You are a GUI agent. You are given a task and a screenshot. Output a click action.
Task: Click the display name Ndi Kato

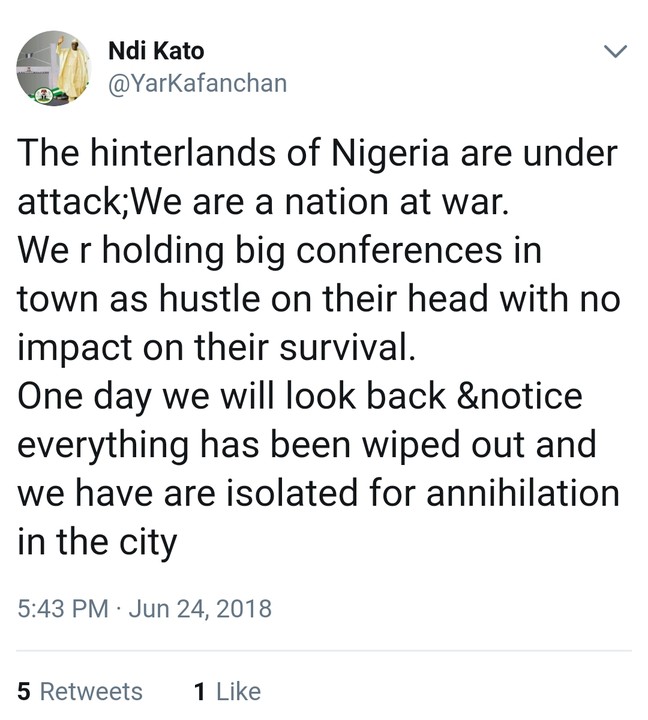pos(155,51)
